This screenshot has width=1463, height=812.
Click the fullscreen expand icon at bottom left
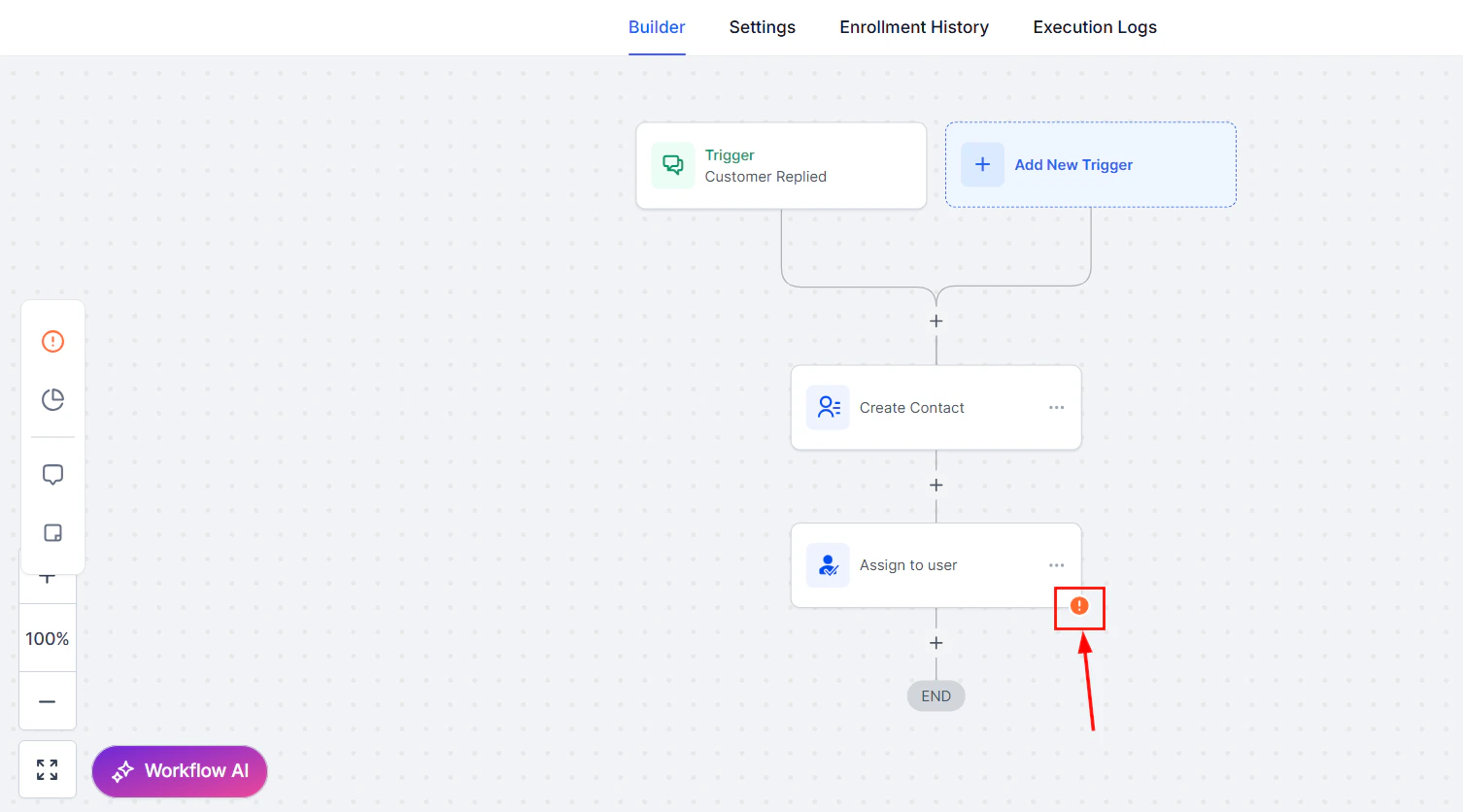tap(47, 768)
